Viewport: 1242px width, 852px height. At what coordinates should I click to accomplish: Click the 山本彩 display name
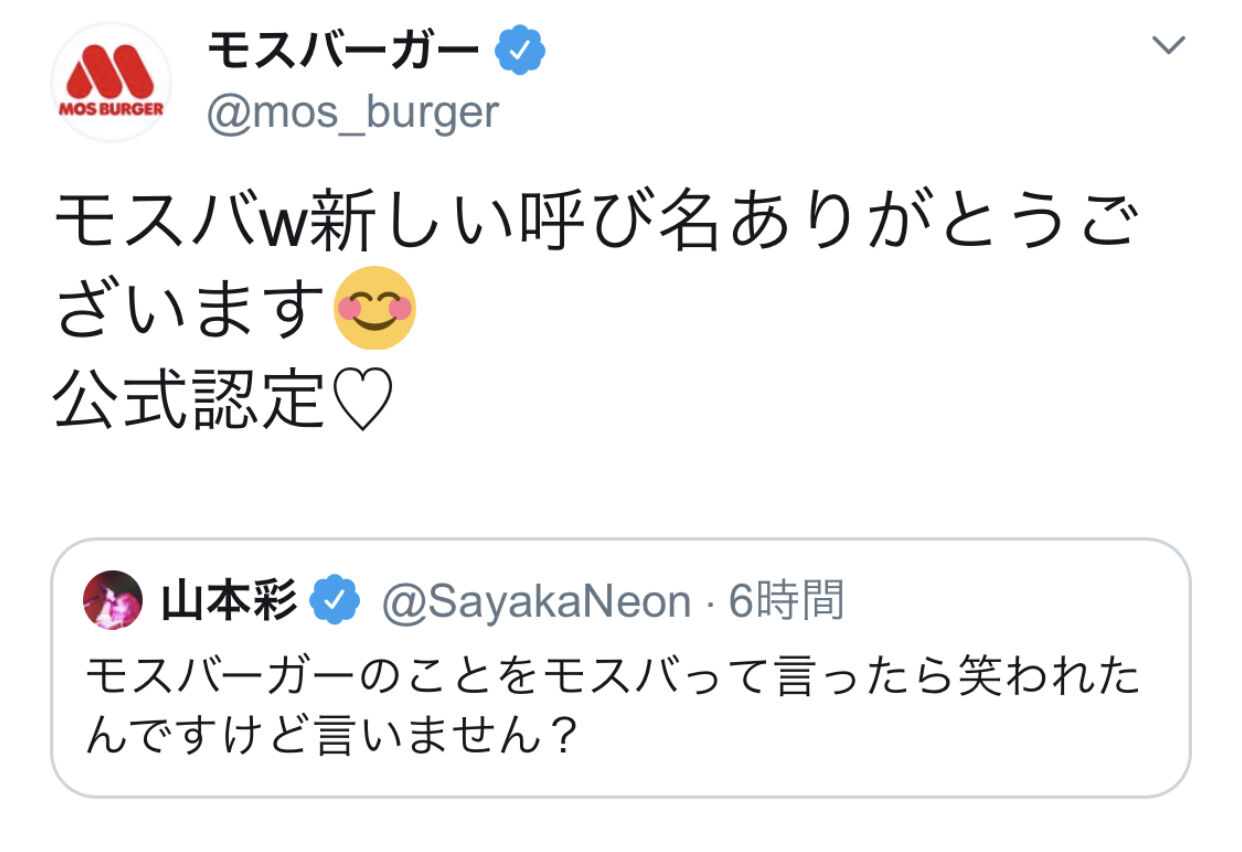229,601
